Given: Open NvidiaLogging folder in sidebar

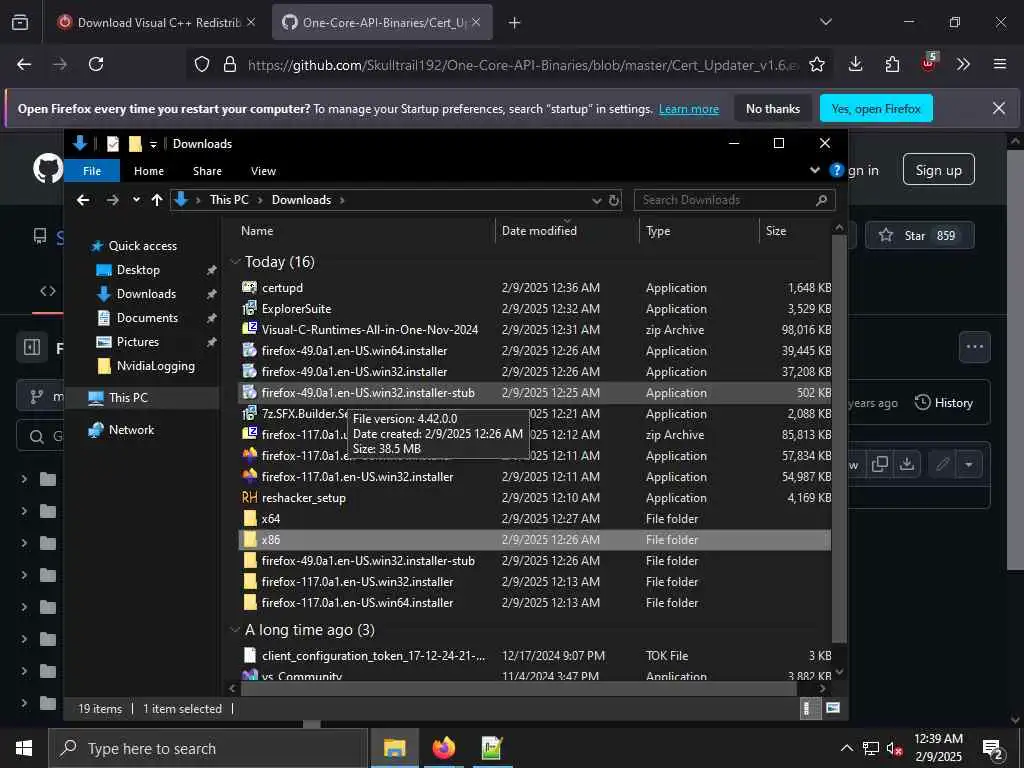Looking at the screenshot, I should 155,366.
